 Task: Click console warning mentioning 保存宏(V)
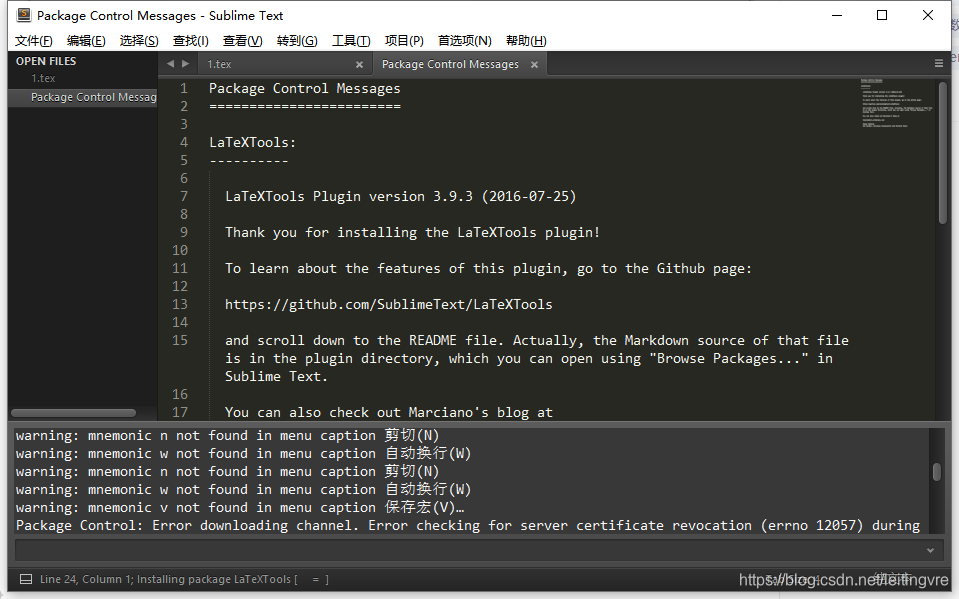(x=240, y=508)
